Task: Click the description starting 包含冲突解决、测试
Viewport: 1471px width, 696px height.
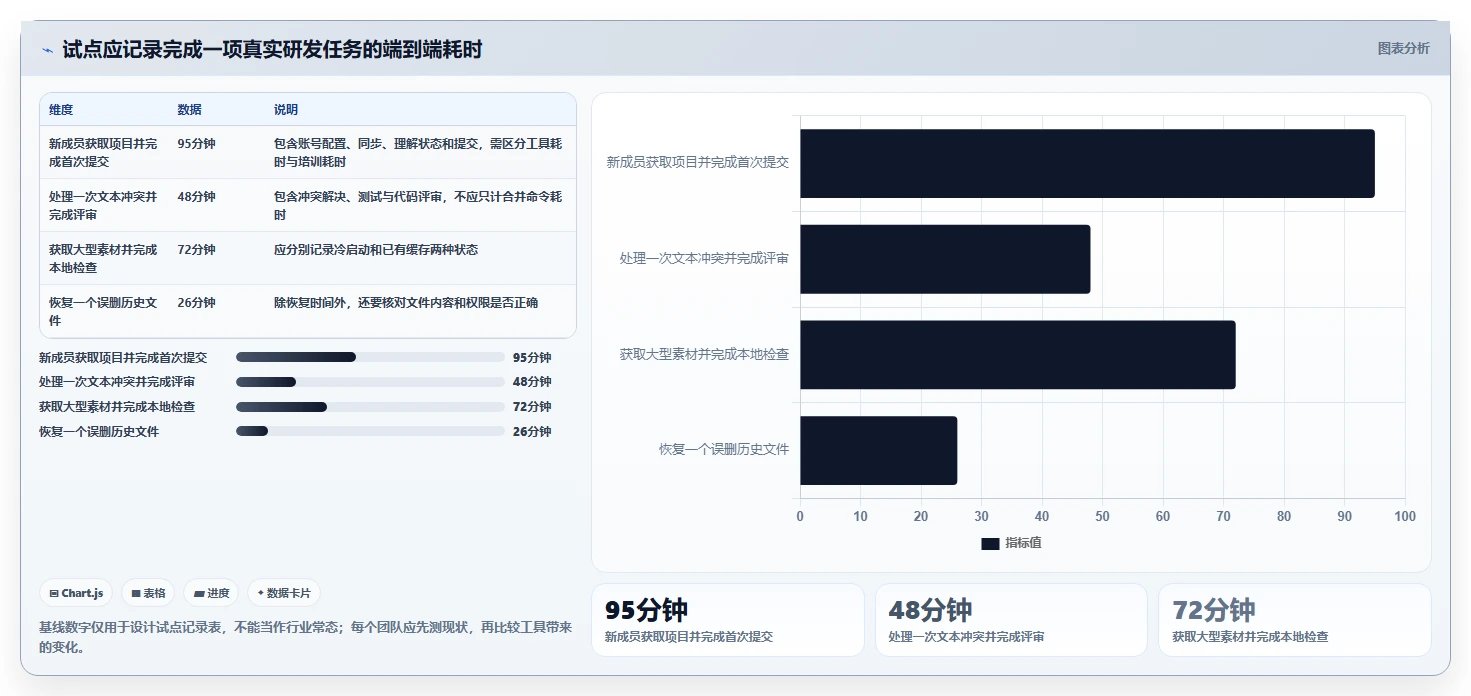Action: [418, 205]
